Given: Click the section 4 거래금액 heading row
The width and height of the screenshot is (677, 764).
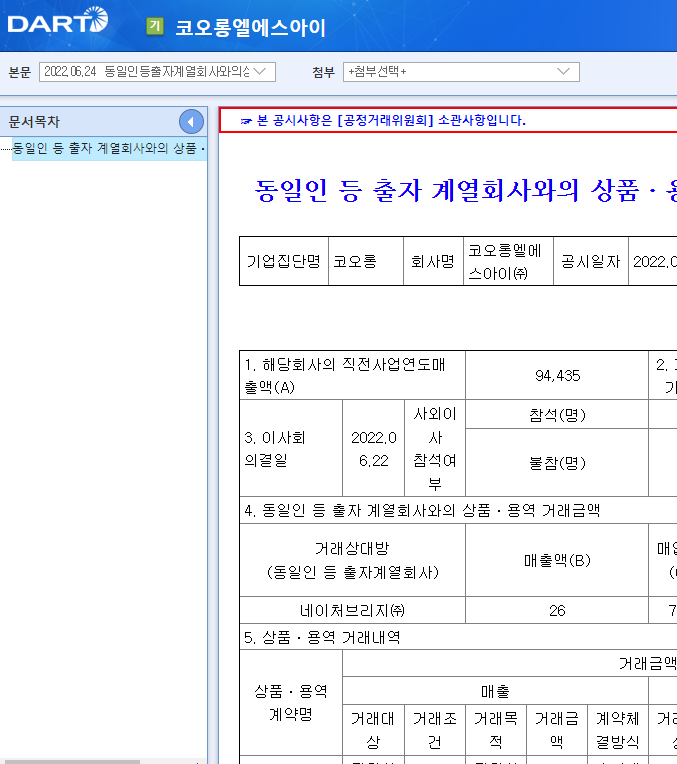Looking at the screenshot, I should click(458, 510).
